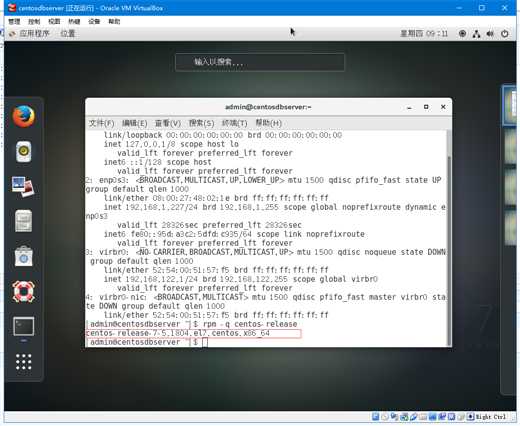Screen dimensions: 520x426
Task: Close the admin@centosdbserver terminal window
Action: (x=443, y=107)
